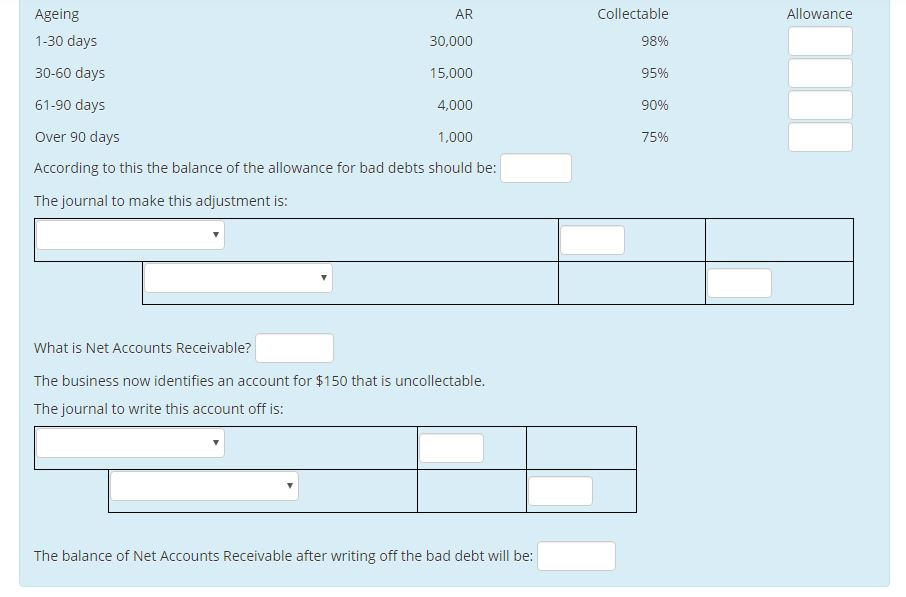This screenshot has height=597, width=906.
Task: Click the credit amount field of the adjustment journal
Action: pyautogui.click(x=739, y=283)
